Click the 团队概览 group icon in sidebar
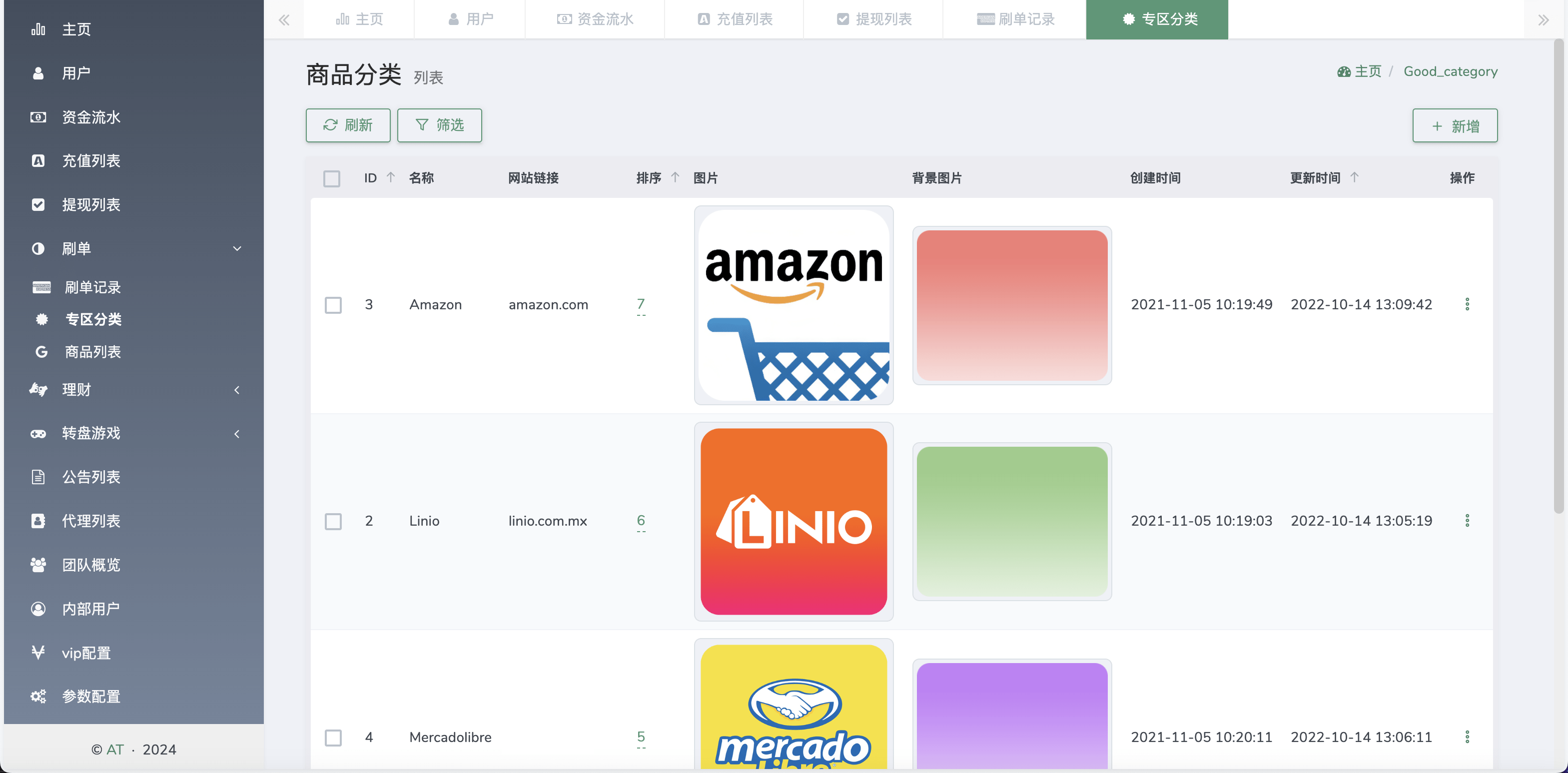 [x=38, y=565]
